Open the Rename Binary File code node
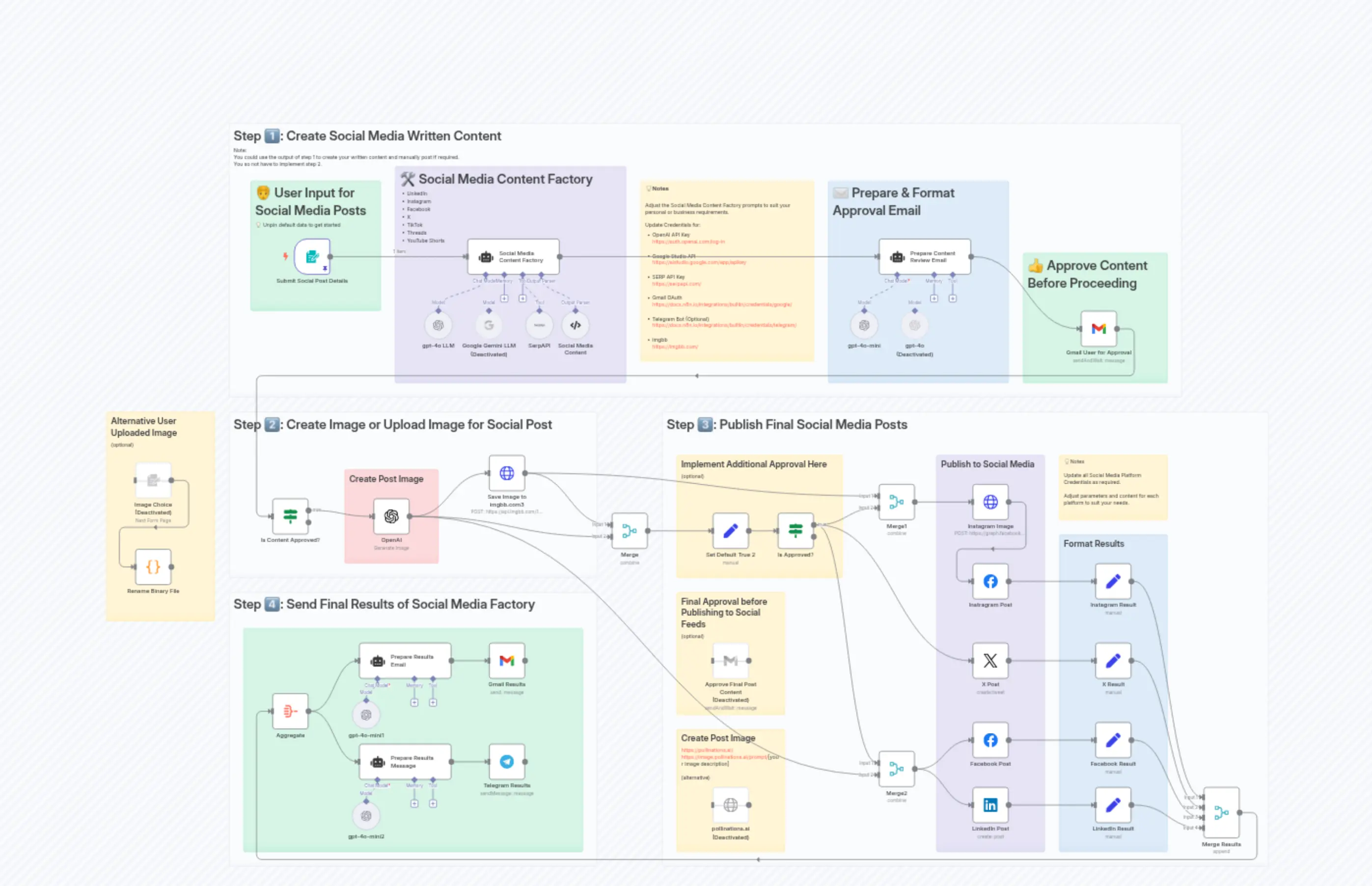The height and width of the screenshot is (886, 1372). tap(153, 567)
